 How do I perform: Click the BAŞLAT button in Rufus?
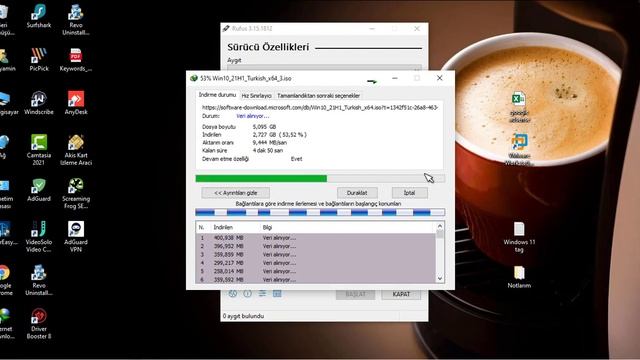point(356,294)
